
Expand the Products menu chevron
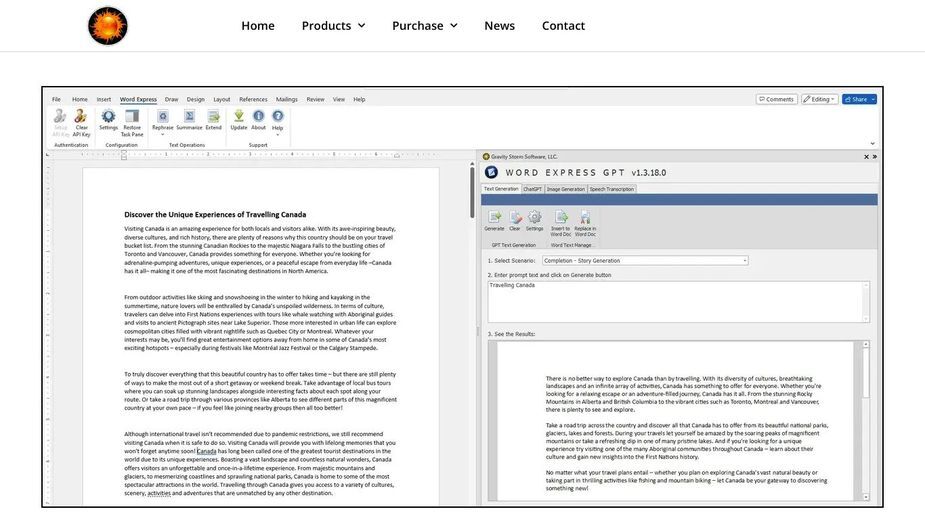[362, 25]
